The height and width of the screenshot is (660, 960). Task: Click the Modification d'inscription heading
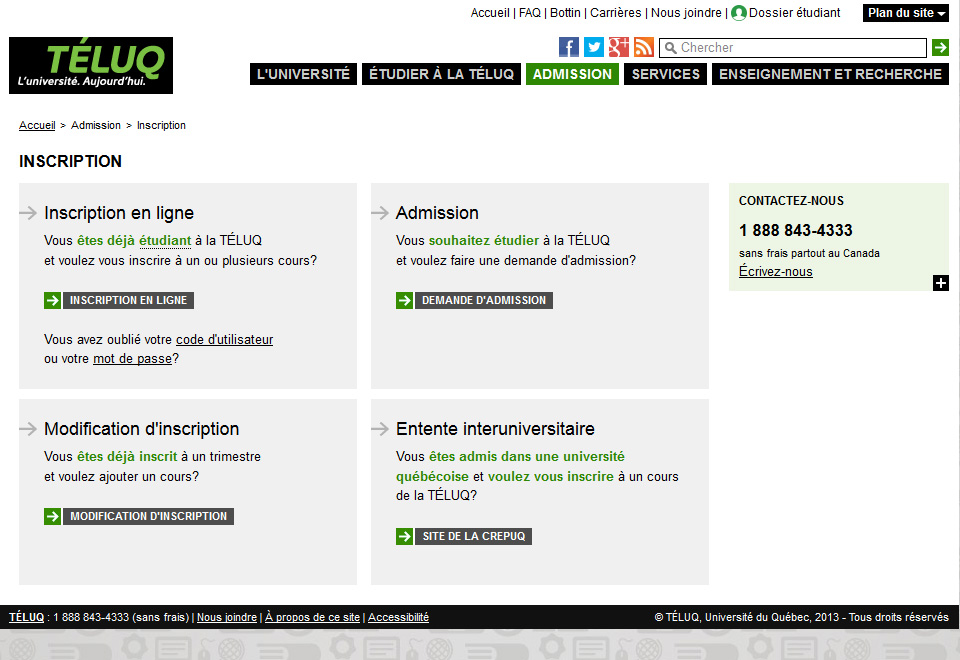[x=141, y=429]
